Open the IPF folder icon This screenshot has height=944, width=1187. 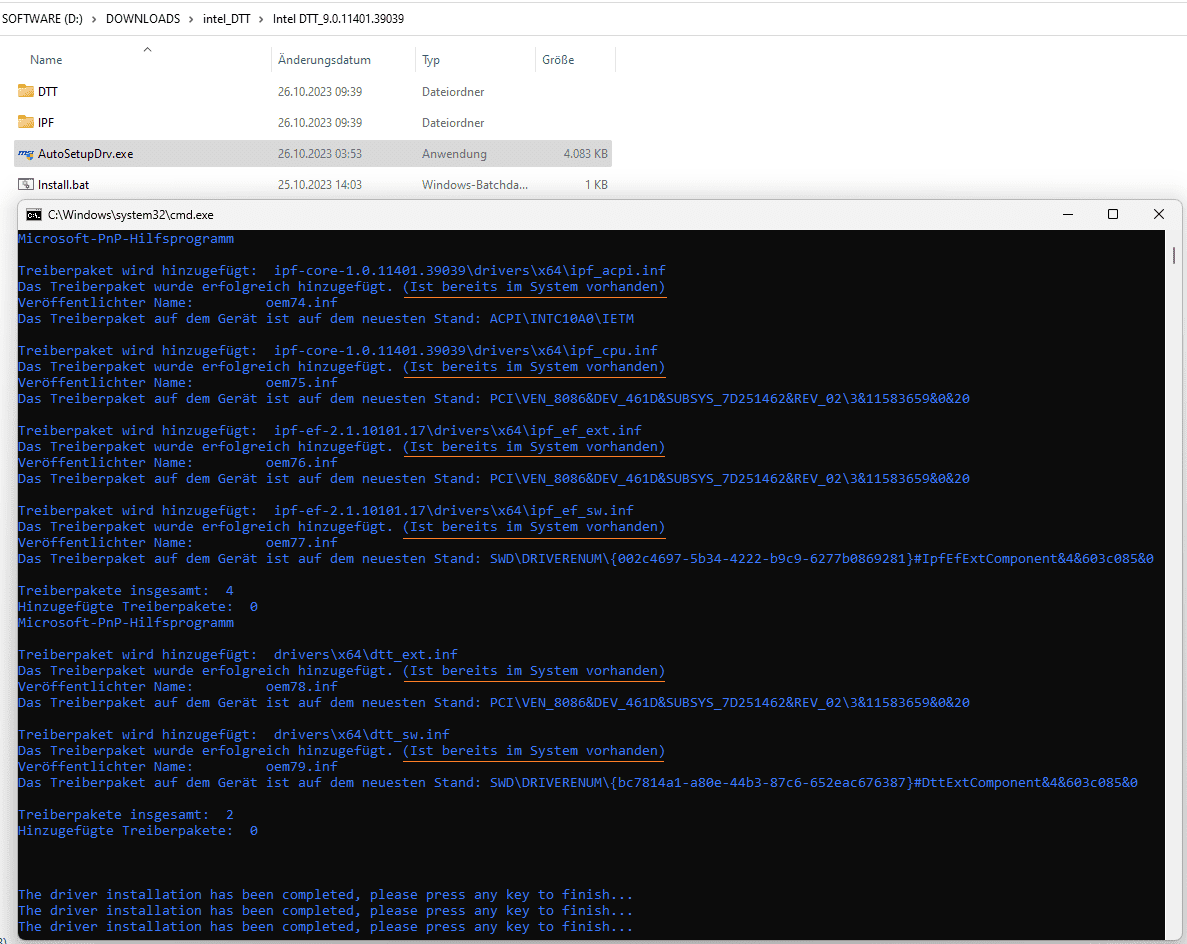(x=26, y=123)
